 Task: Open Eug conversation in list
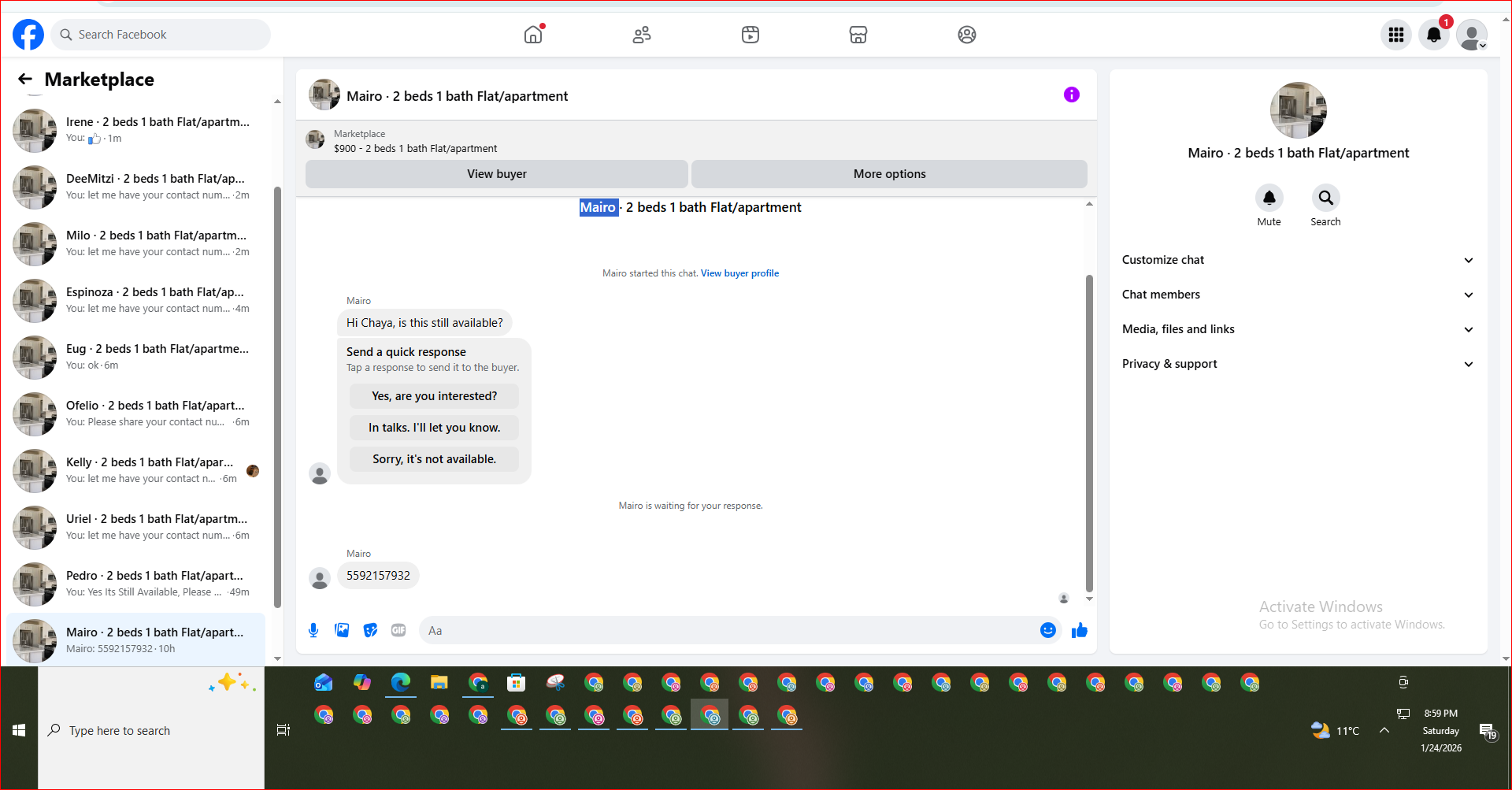point(136,357)
